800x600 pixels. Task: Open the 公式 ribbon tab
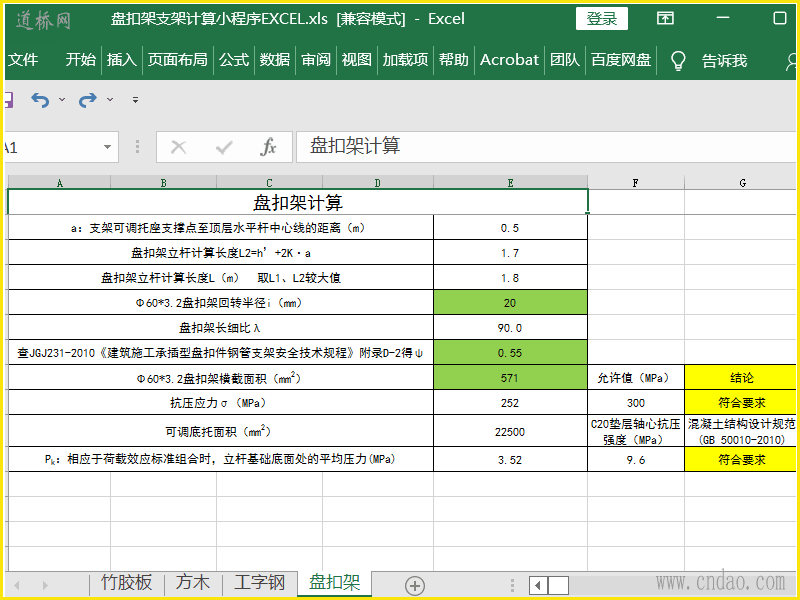[234, 60]
